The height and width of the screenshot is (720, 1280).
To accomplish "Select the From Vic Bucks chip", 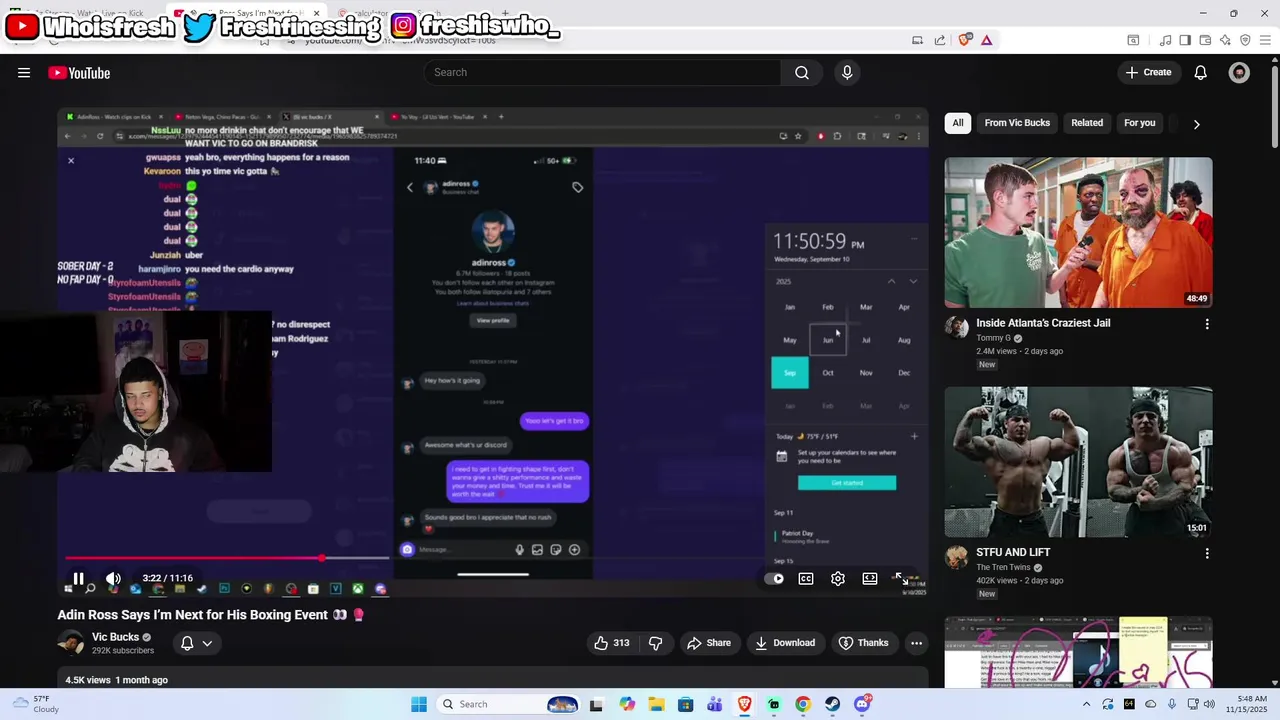I will click(x=1017, y=123).
